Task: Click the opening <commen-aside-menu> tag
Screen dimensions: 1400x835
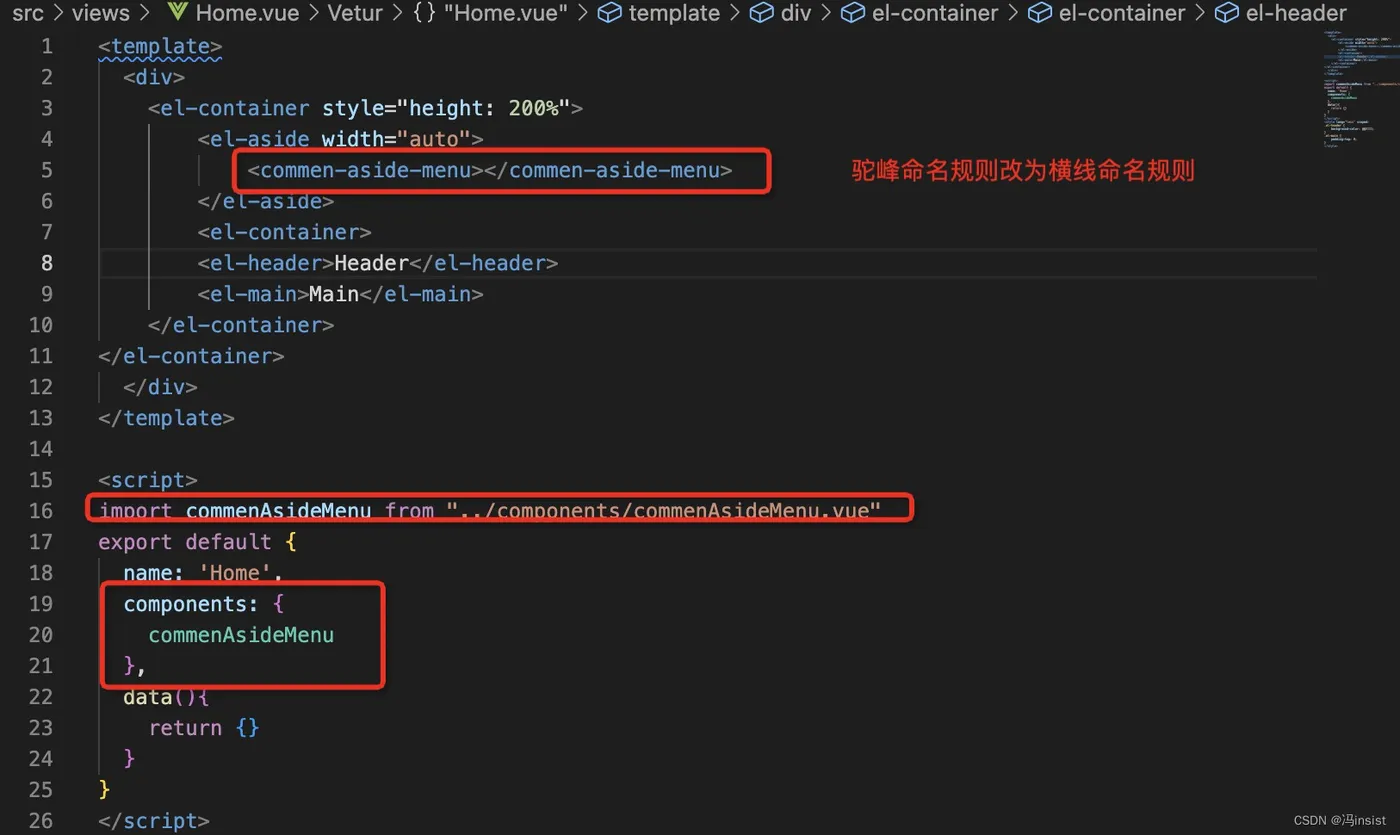Action: point(365,170)
